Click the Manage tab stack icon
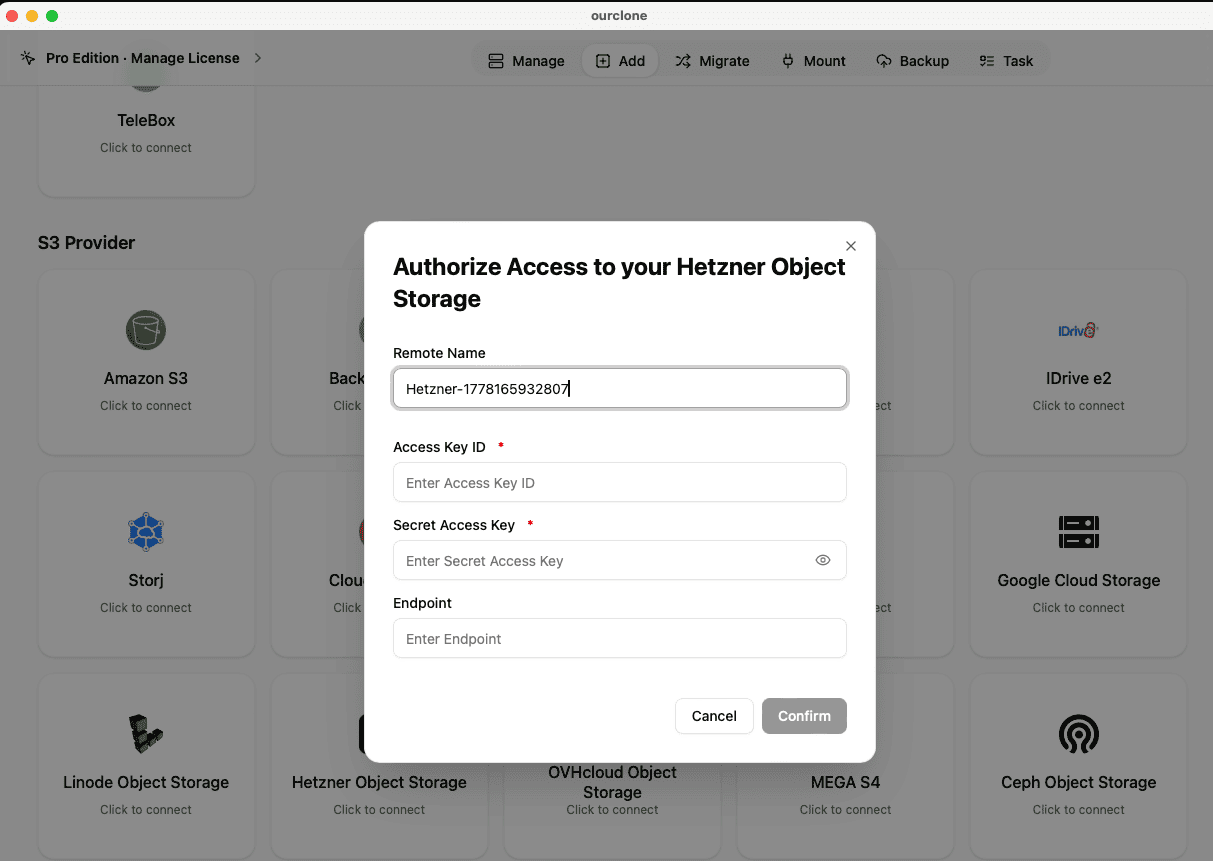The image size is (1213, 861). (x=496, y=61)
